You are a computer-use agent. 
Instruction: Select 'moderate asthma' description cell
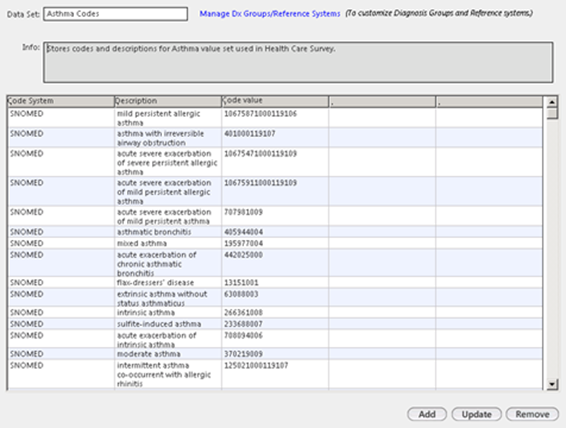167,354
